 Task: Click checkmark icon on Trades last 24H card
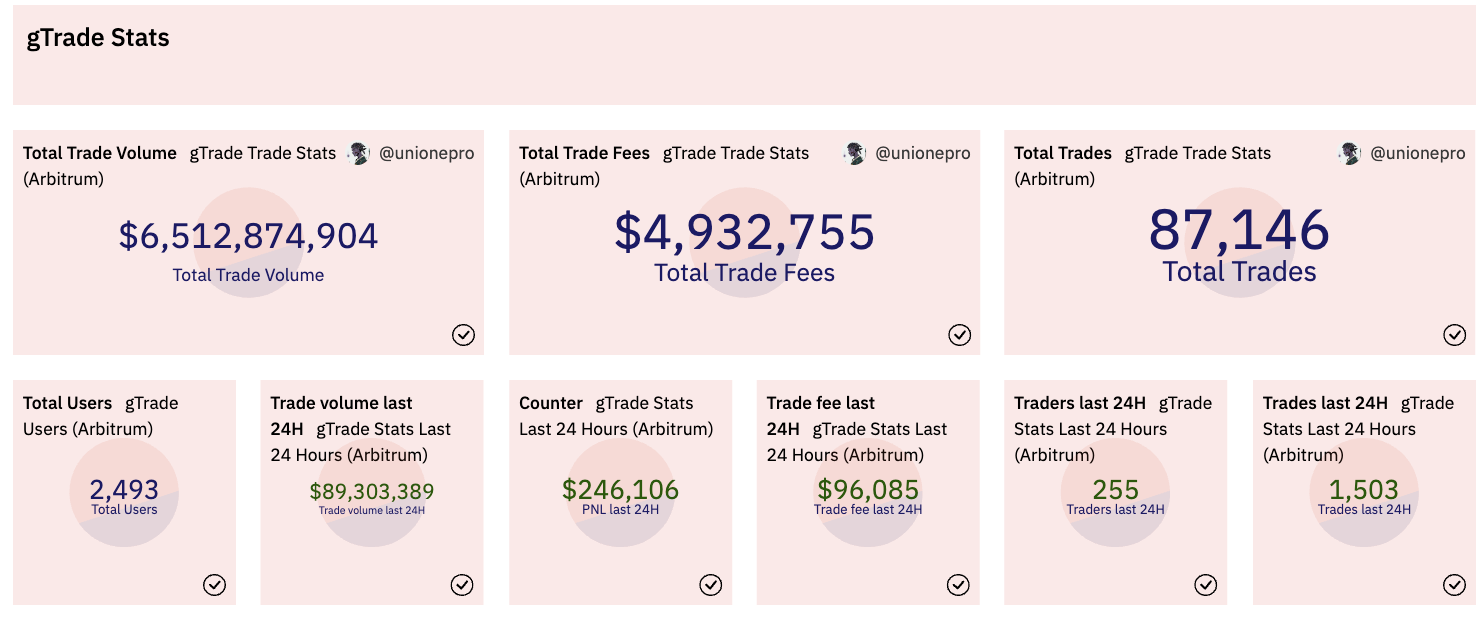1454,585
